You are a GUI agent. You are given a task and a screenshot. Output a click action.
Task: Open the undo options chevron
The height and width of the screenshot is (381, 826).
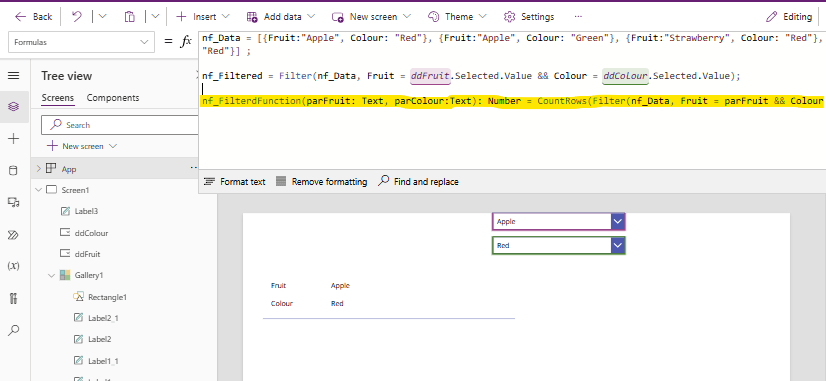(102, 17)
